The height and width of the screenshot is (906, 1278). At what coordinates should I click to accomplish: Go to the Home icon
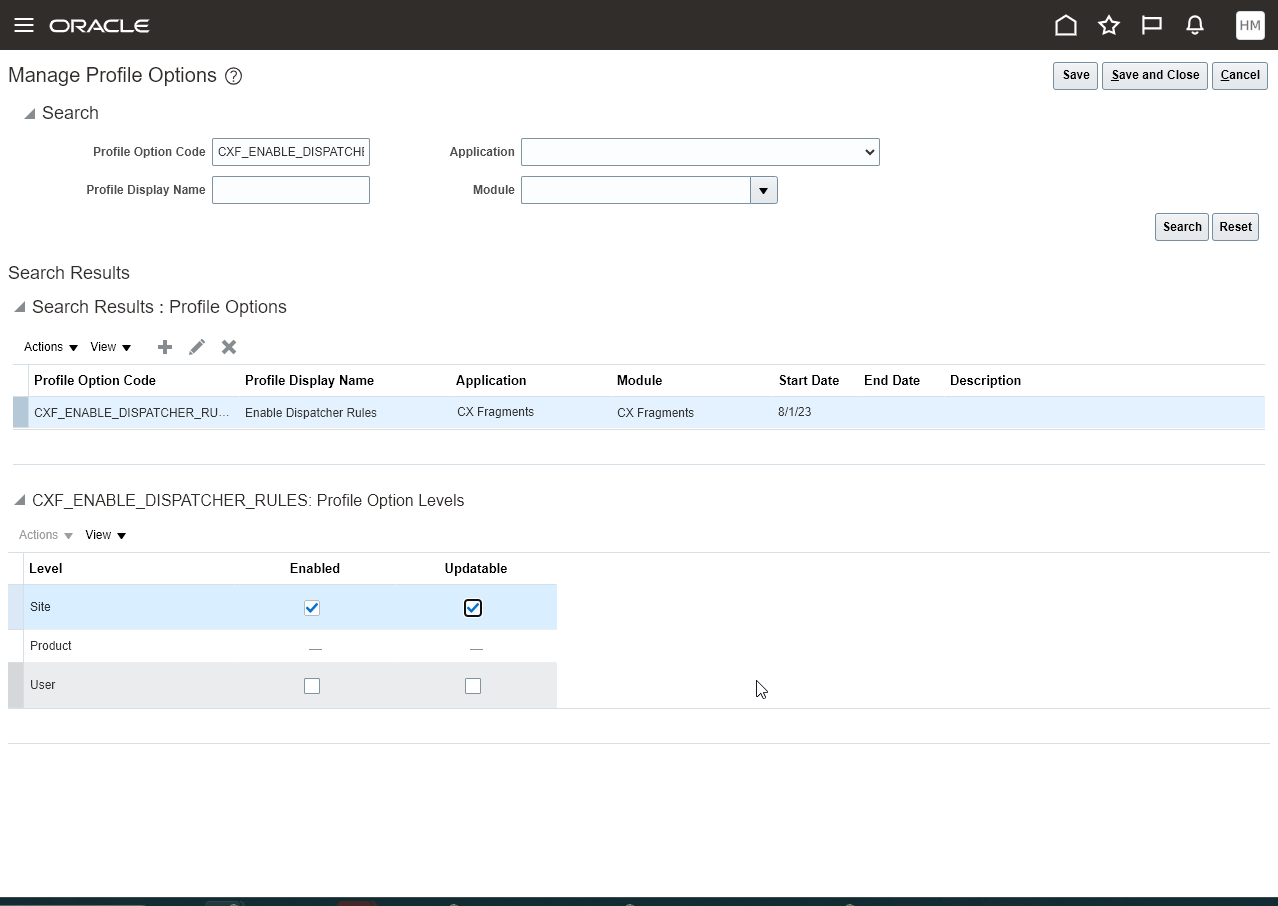[1066, 25]
